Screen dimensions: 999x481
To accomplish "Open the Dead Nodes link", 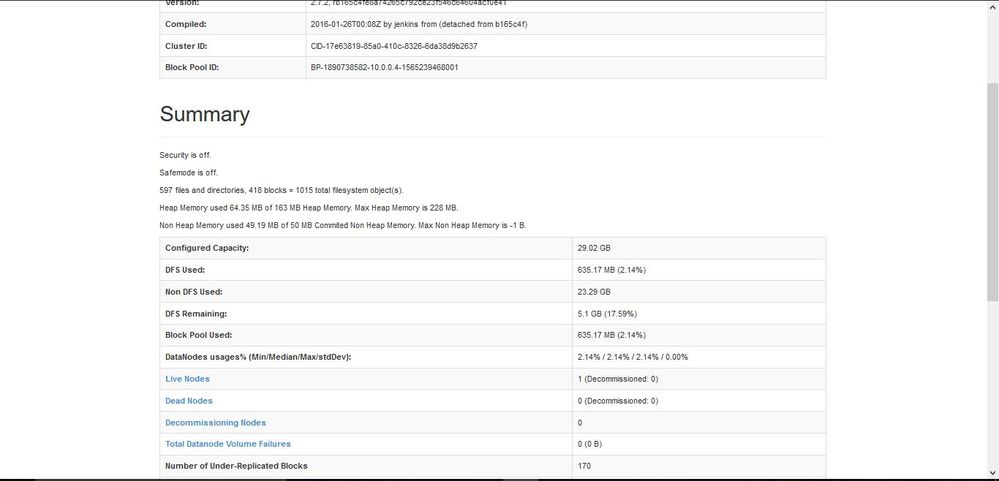I will [x=189, y=401].
